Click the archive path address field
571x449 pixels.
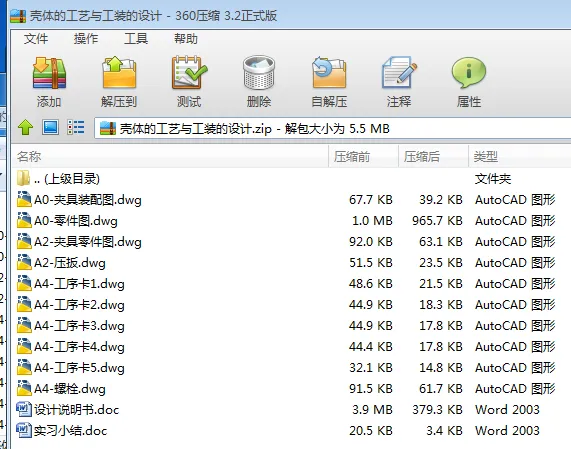pyautogui.click(x=332, y=129)
